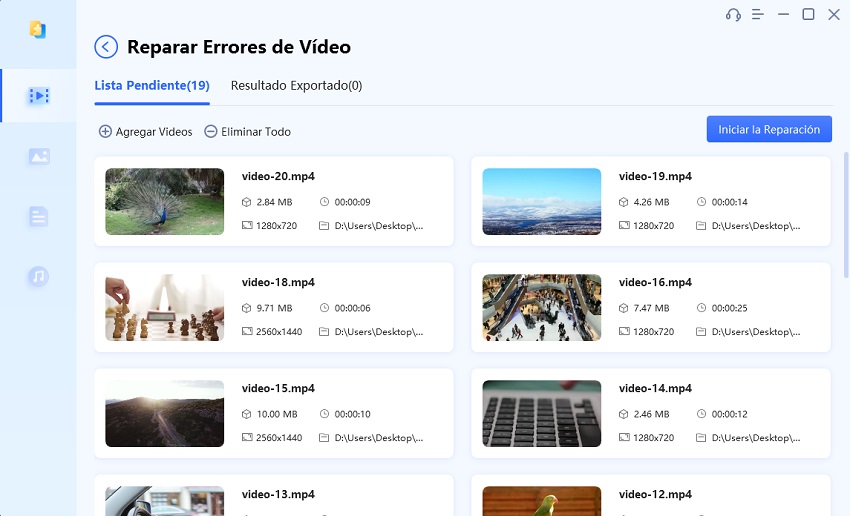Go back using the circled arrow icon
850x516 pixels.
[x=106, y=47]
